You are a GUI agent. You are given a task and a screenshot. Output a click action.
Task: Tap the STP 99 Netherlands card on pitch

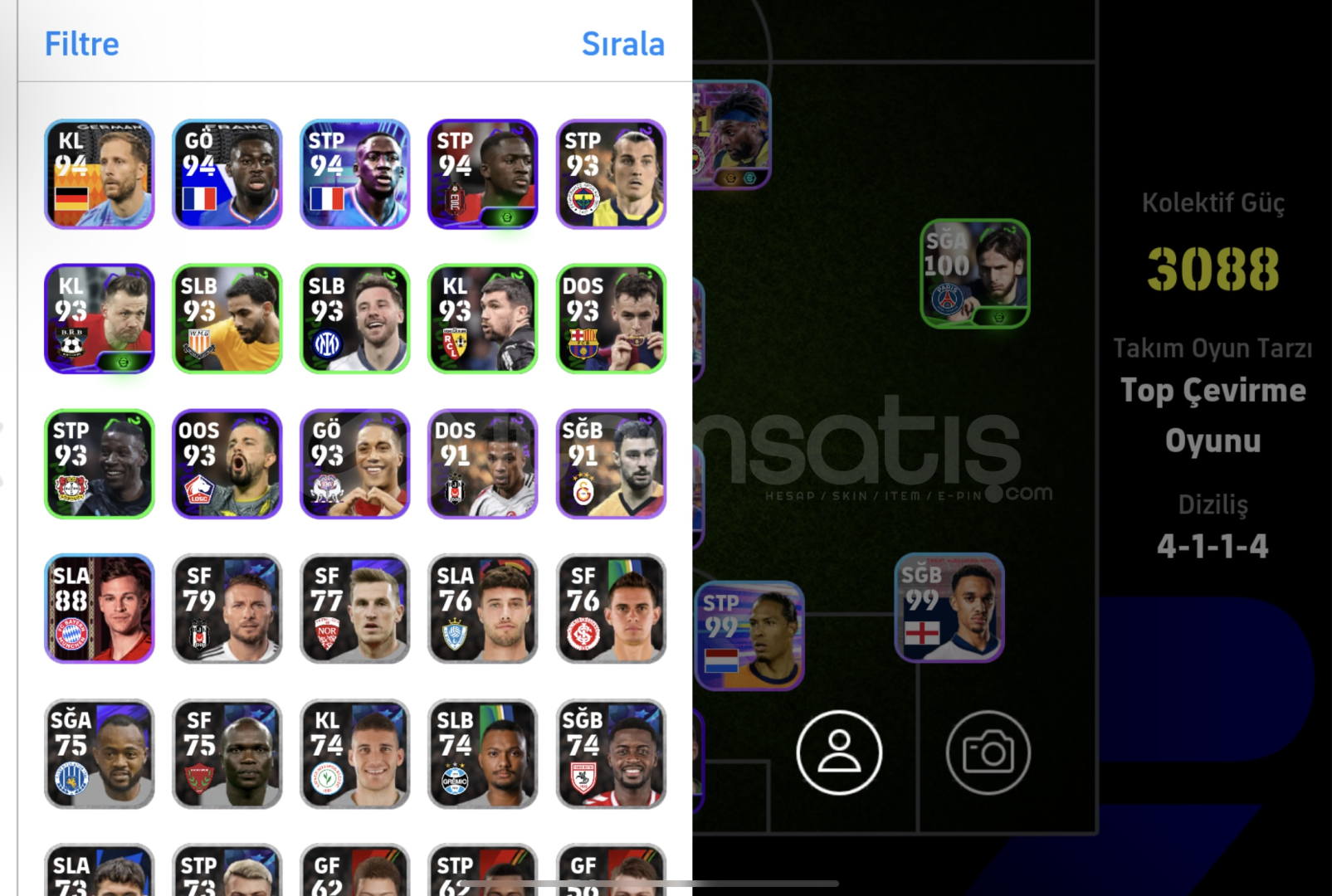click(x=749, y=635)
